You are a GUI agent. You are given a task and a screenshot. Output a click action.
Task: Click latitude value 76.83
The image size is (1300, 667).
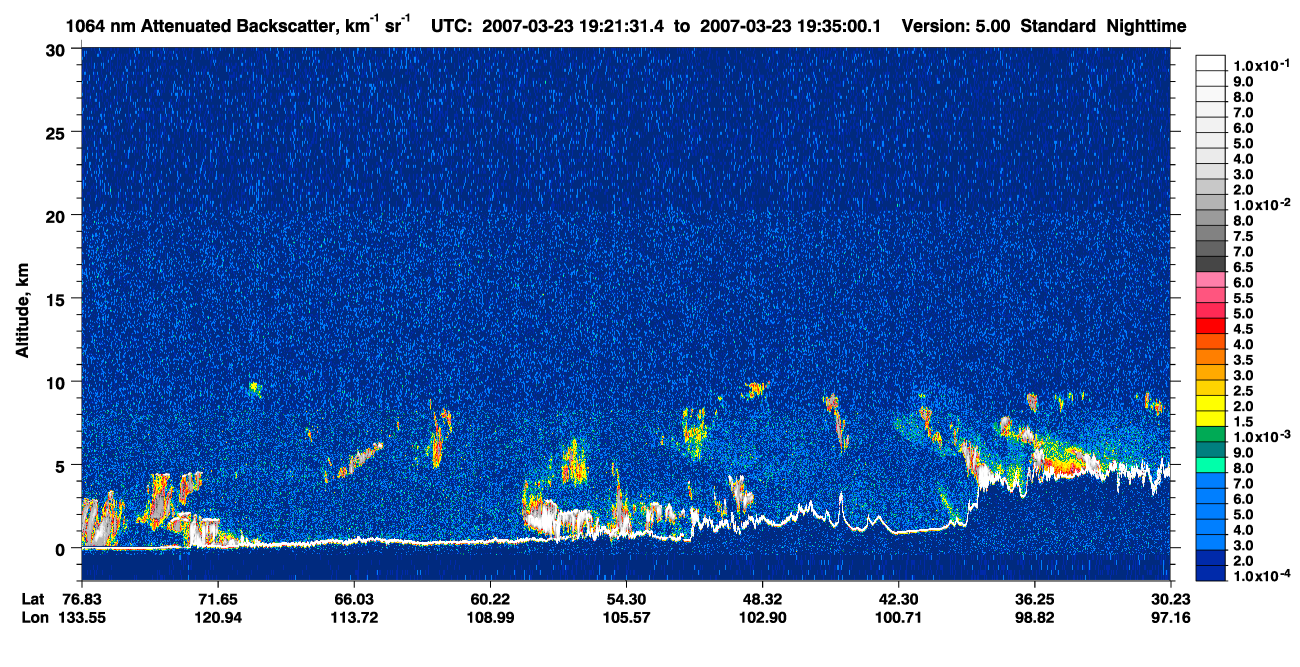coord(81,598)
